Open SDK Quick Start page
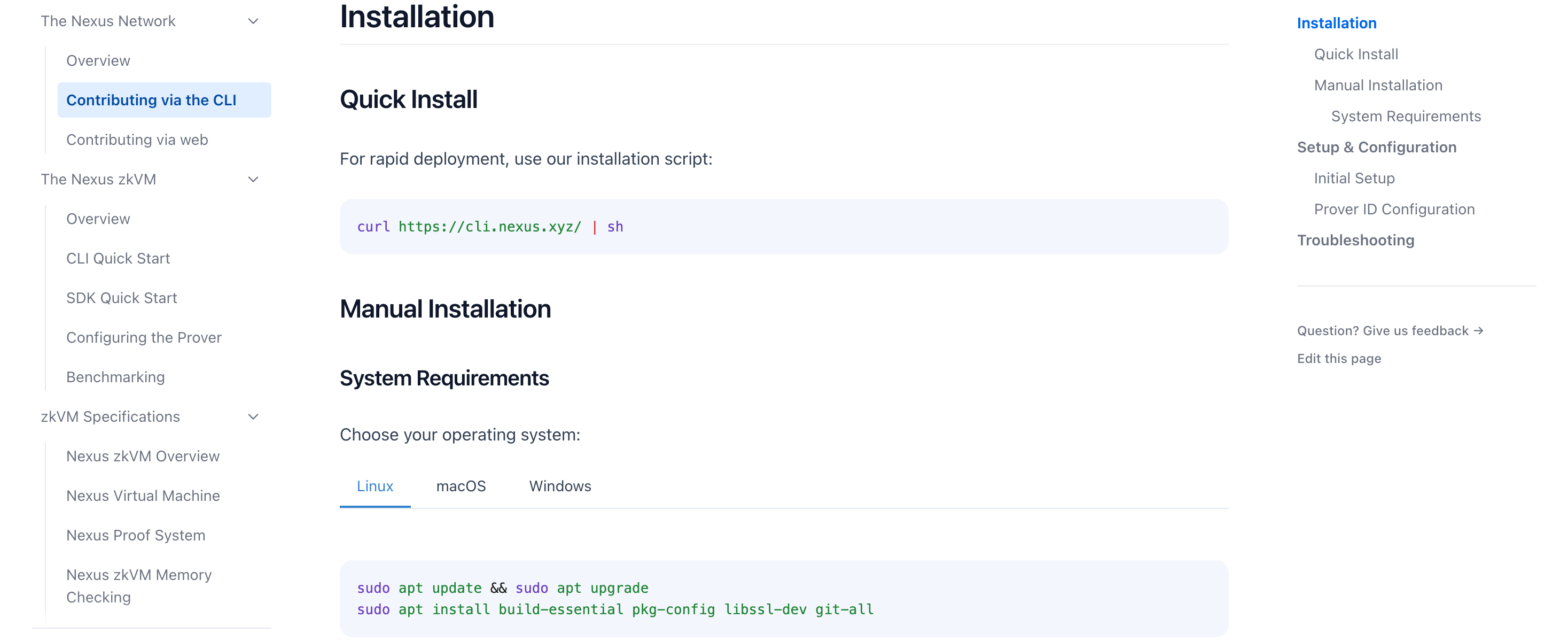This screenshot has height=642, width=1568. tap(122, 298)
